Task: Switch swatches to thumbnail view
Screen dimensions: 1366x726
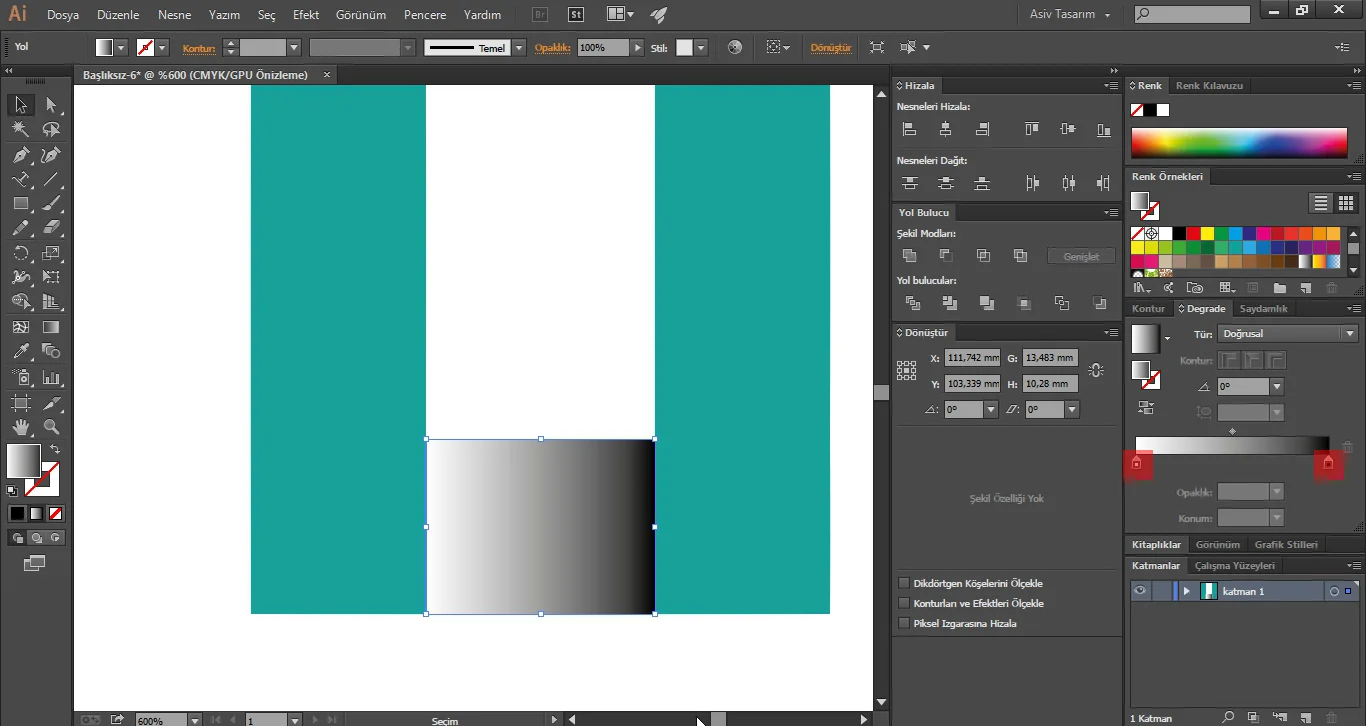Action: (1346, 203)
